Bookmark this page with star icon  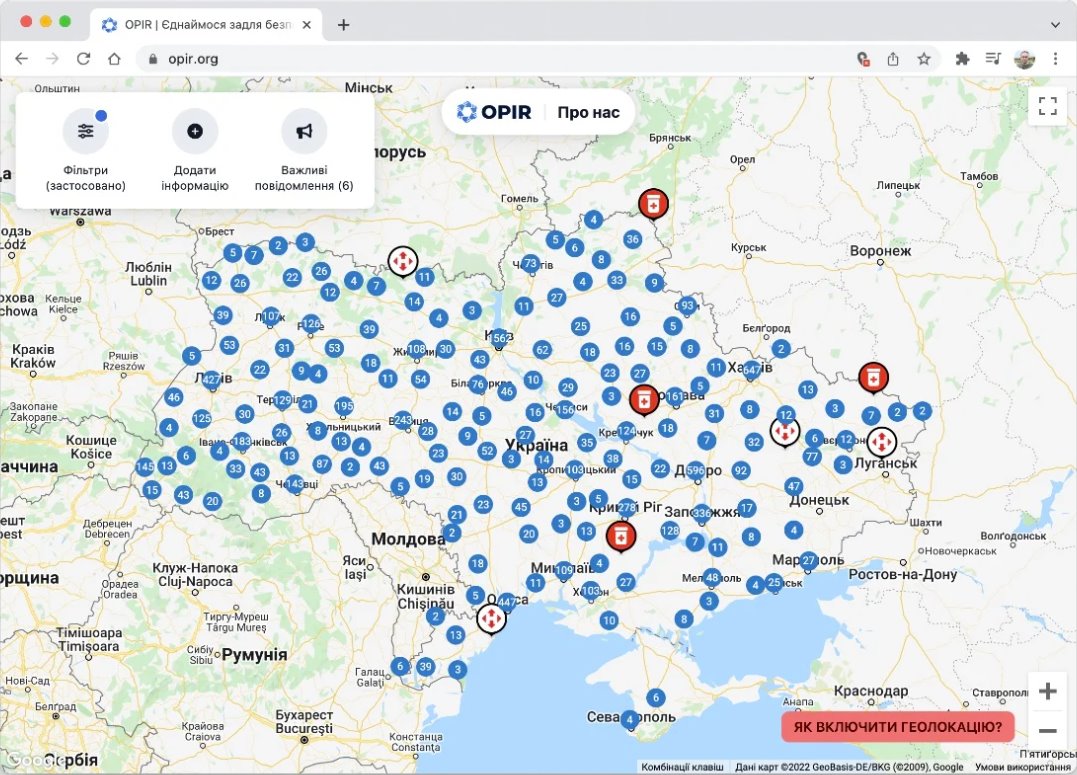click(x=924, y=59)
